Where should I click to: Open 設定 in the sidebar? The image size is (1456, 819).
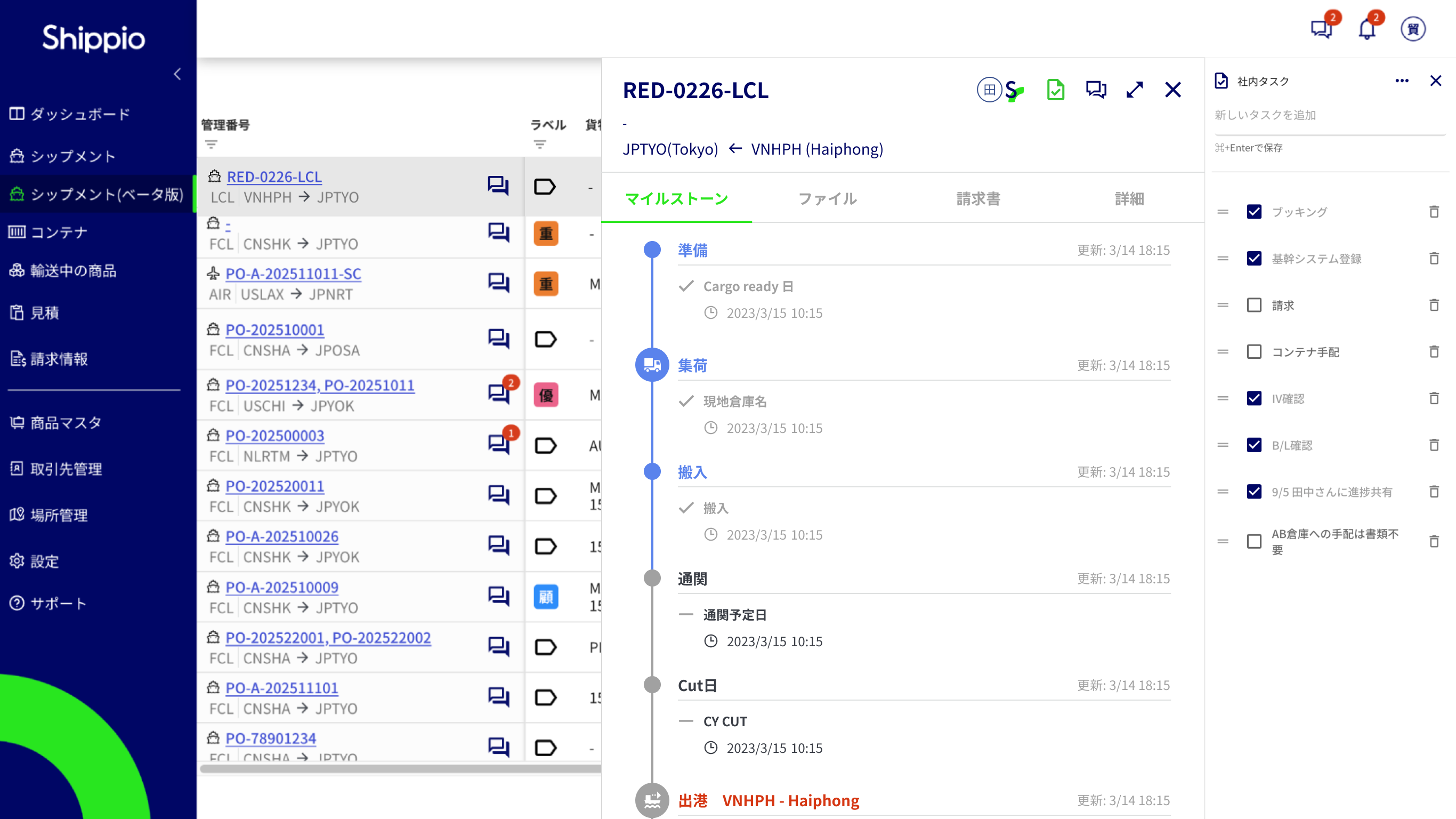[35, 561]
